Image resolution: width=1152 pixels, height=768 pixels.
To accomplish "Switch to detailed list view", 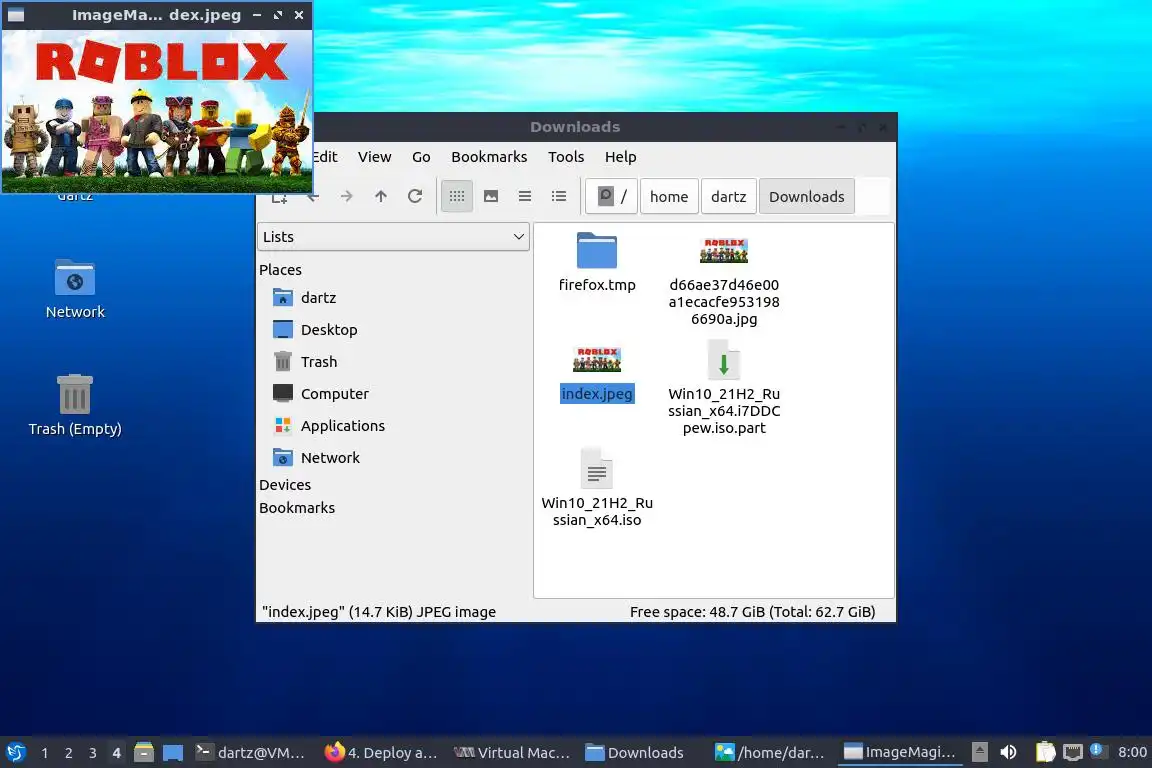I will tap(559, 196).
